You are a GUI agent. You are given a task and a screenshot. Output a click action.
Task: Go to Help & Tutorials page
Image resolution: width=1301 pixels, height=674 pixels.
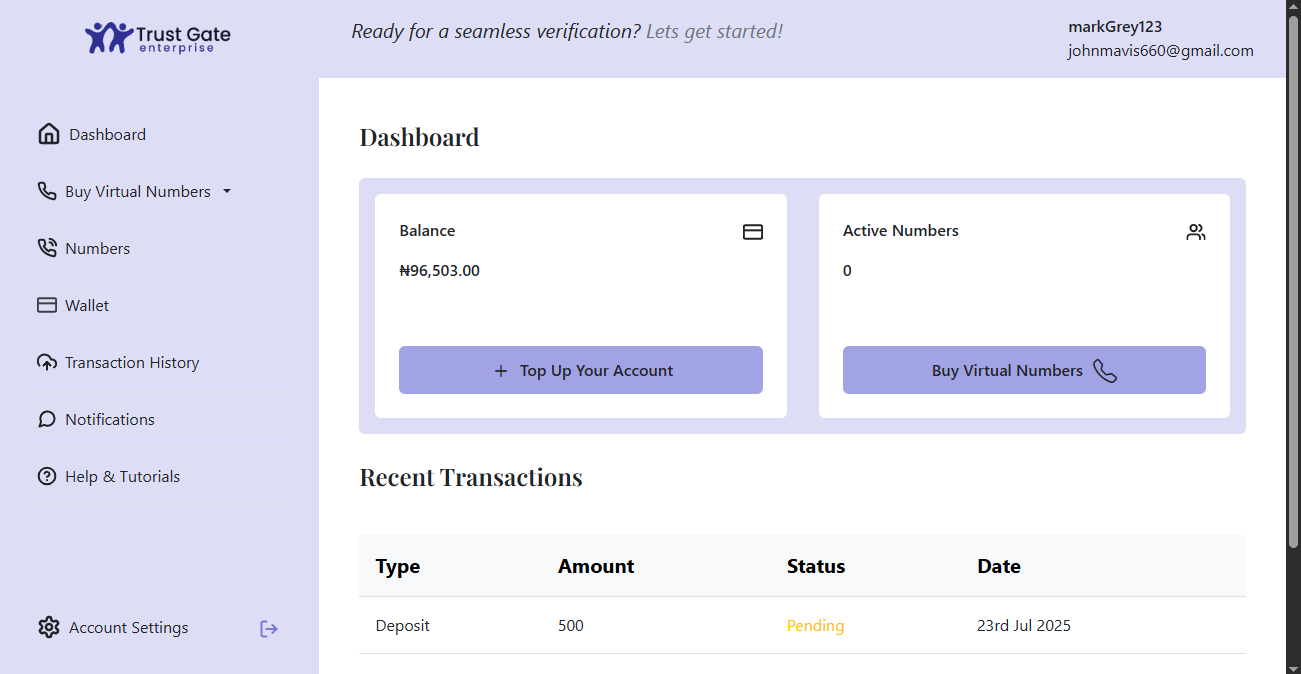click(122, 476)
